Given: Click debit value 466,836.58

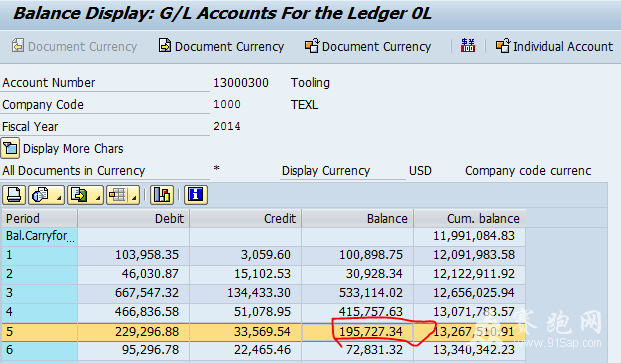Looking at the screenshot, I should pos(147,312).
